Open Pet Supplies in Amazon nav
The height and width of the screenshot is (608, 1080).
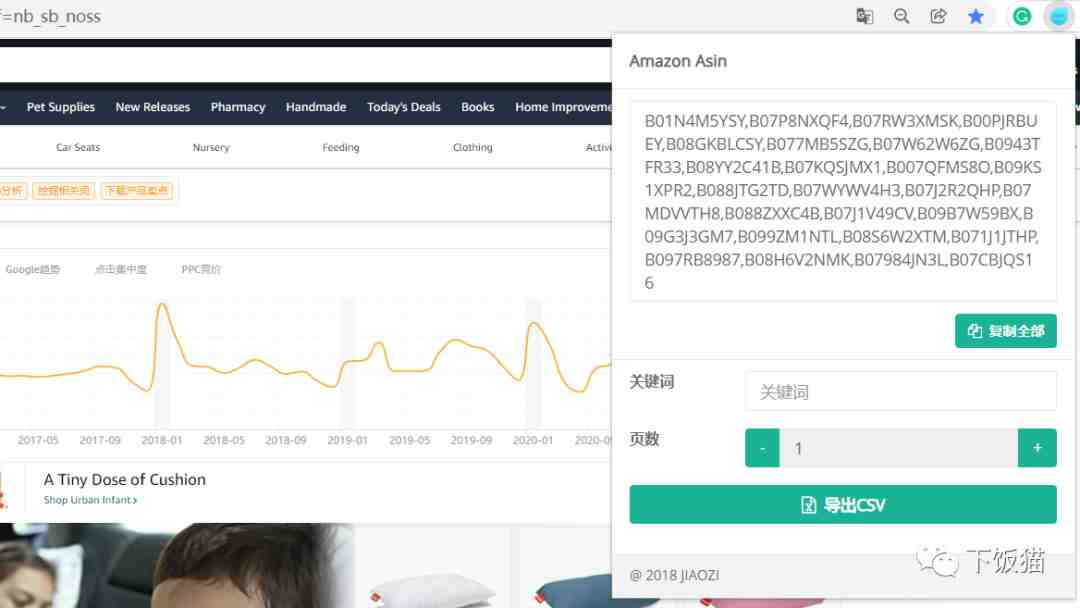[x=61, y=107]
